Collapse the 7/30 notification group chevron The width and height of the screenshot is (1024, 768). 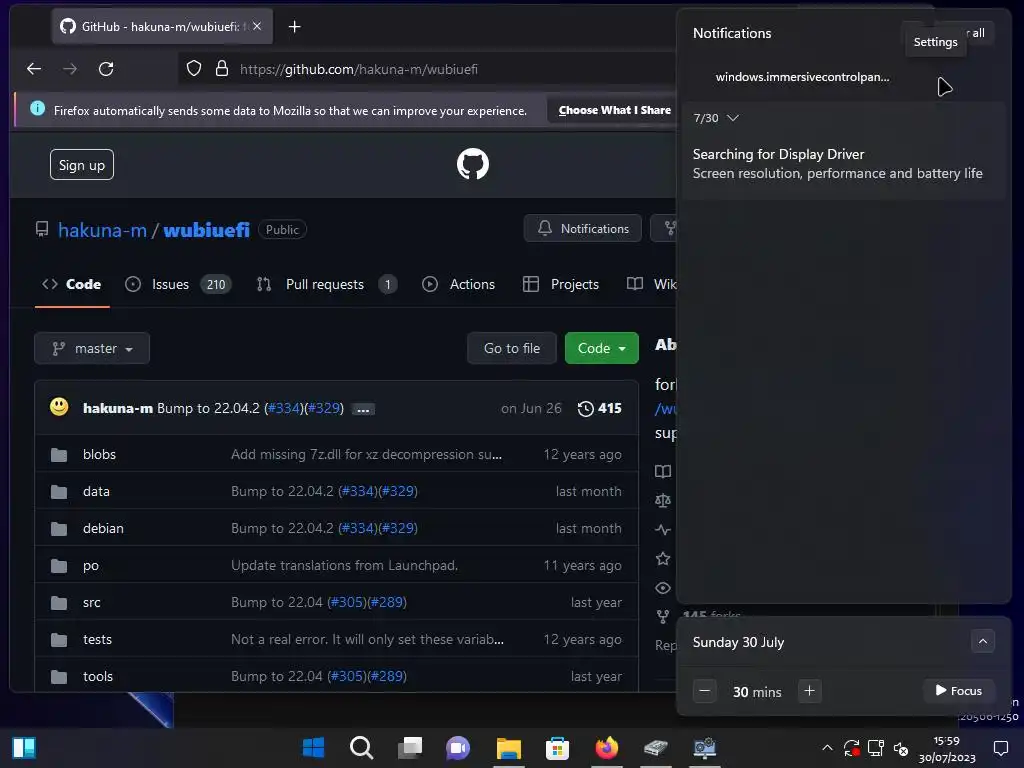733,118
